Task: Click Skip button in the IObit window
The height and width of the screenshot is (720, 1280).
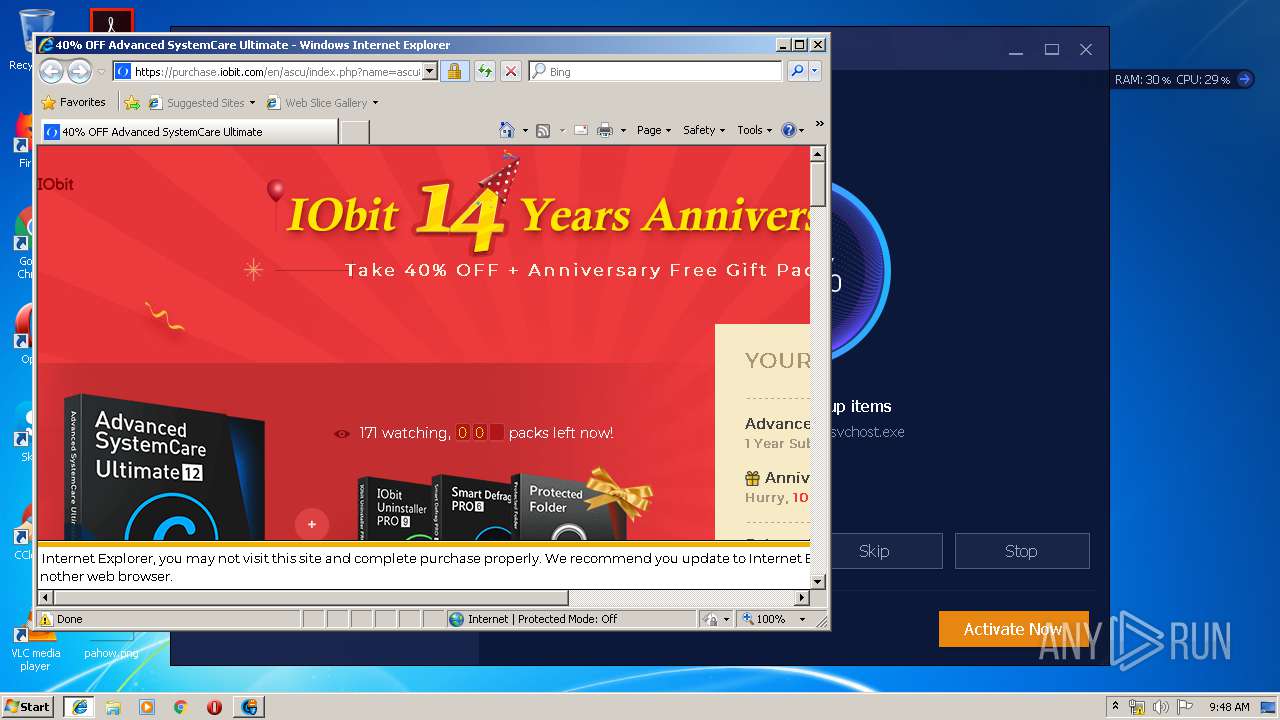Action: (x=874, y=551)
